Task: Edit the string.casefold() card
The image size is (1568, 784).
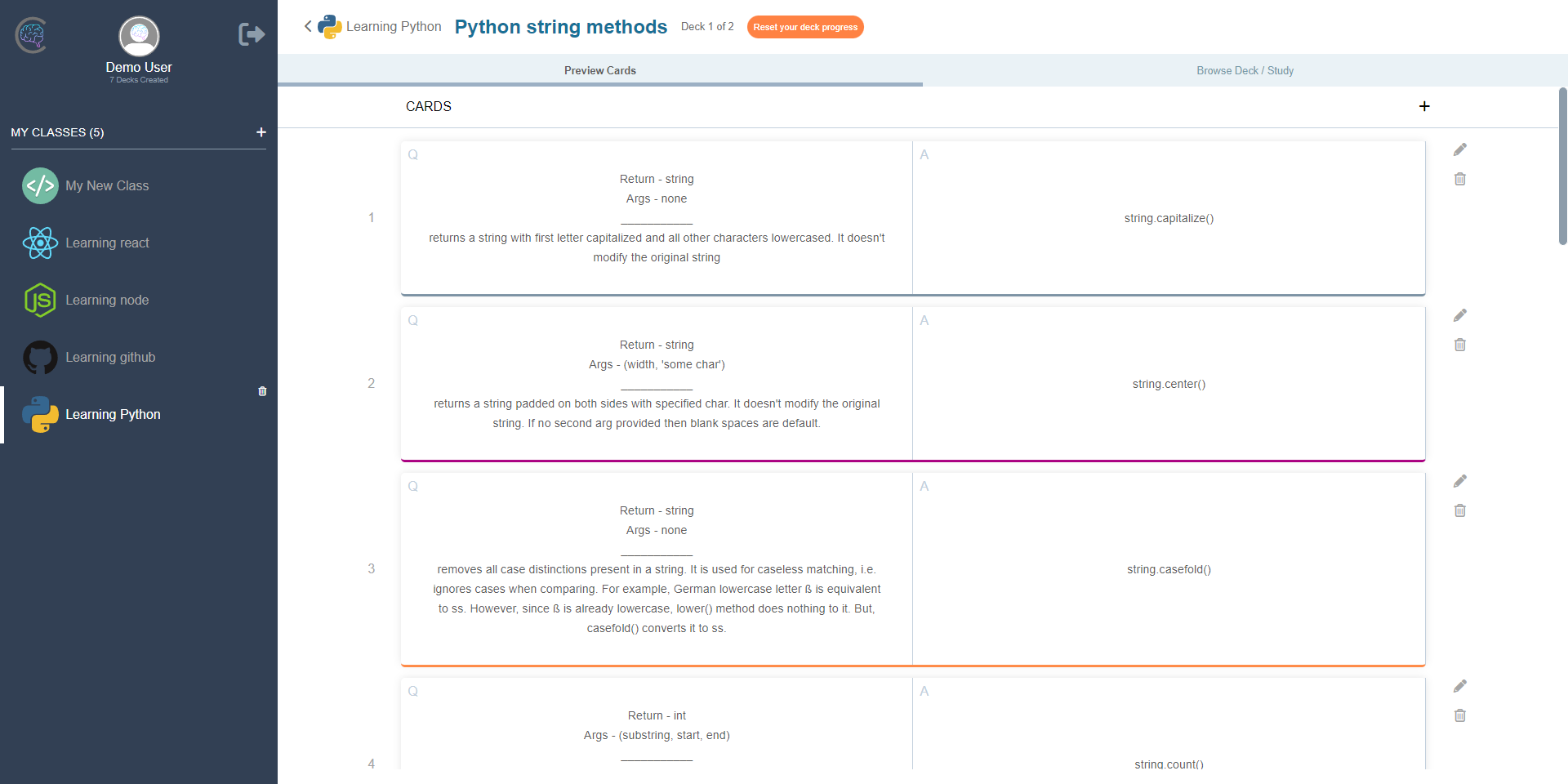Action: pos(1461,481)
